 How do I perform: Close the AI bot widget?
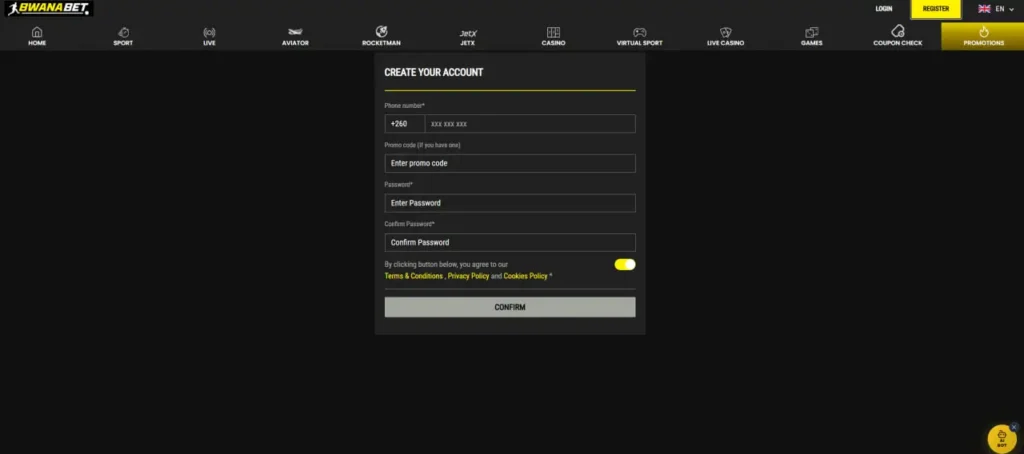[1014, 427]
